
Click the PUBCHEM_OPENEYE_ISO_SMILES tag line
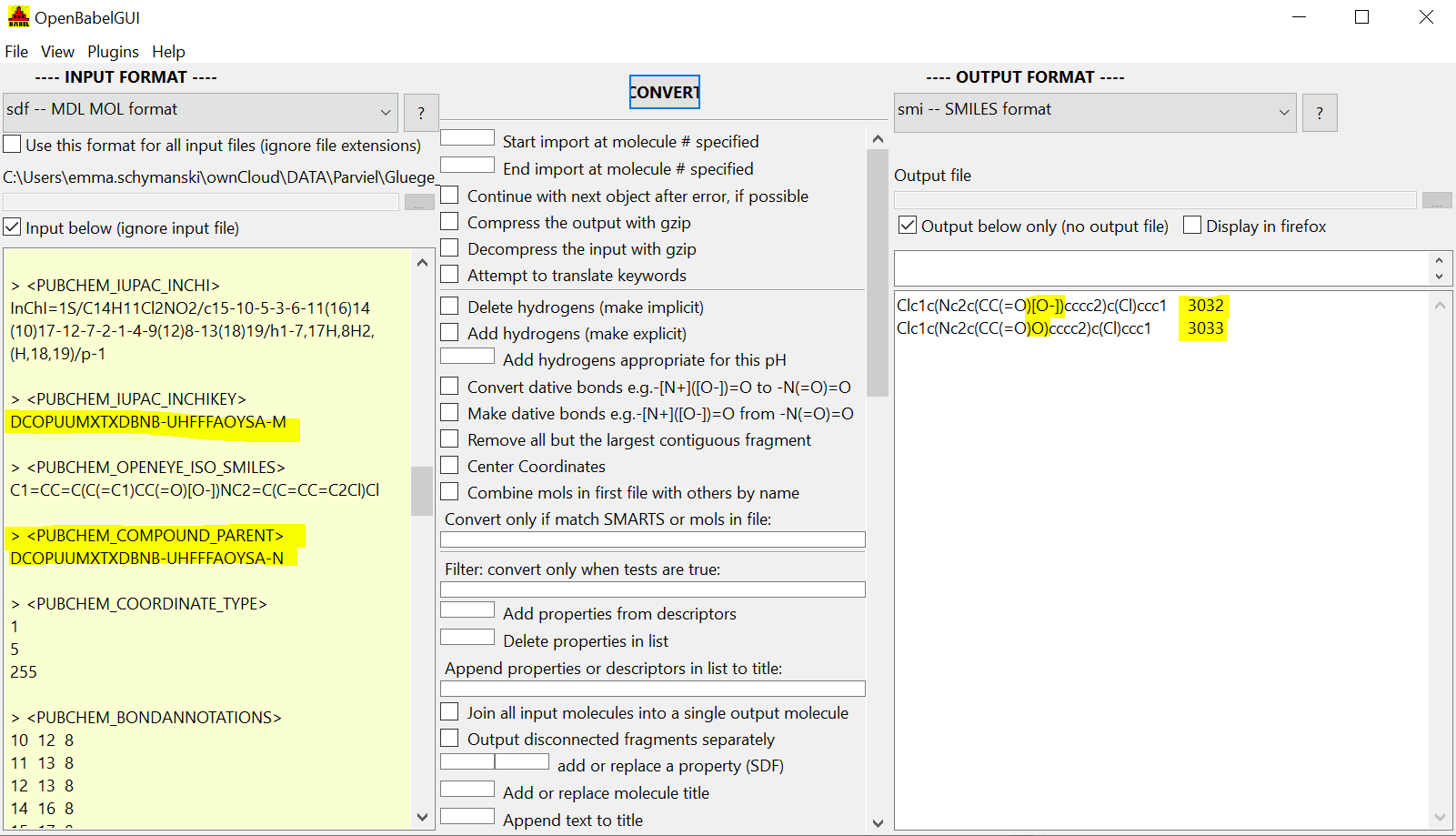[147, 467]
